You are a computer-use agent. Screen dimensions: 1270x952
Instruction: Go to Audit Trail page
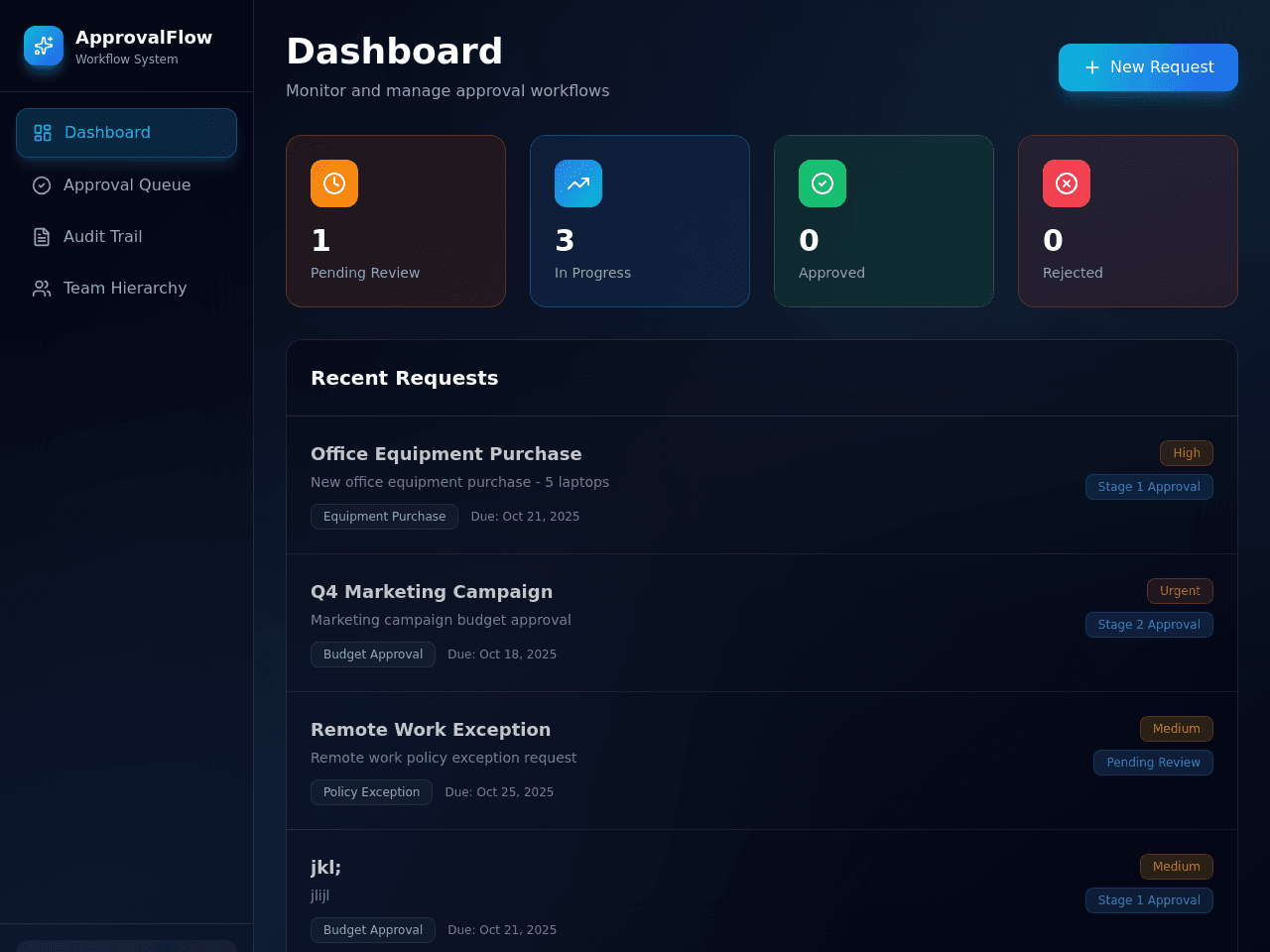(x=126, y=237)
